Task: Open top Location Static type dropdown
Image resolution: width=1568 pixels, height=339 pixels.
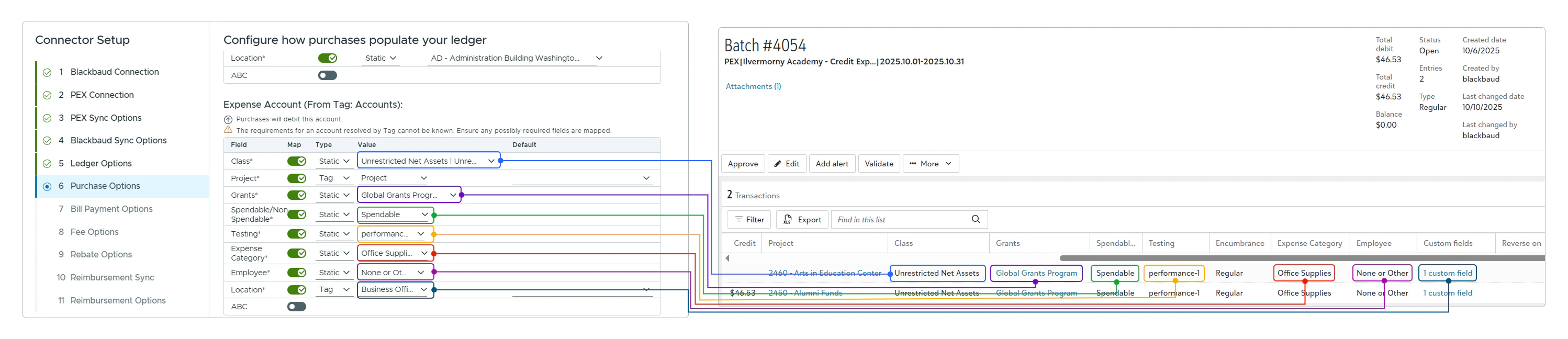Action: 381,59
